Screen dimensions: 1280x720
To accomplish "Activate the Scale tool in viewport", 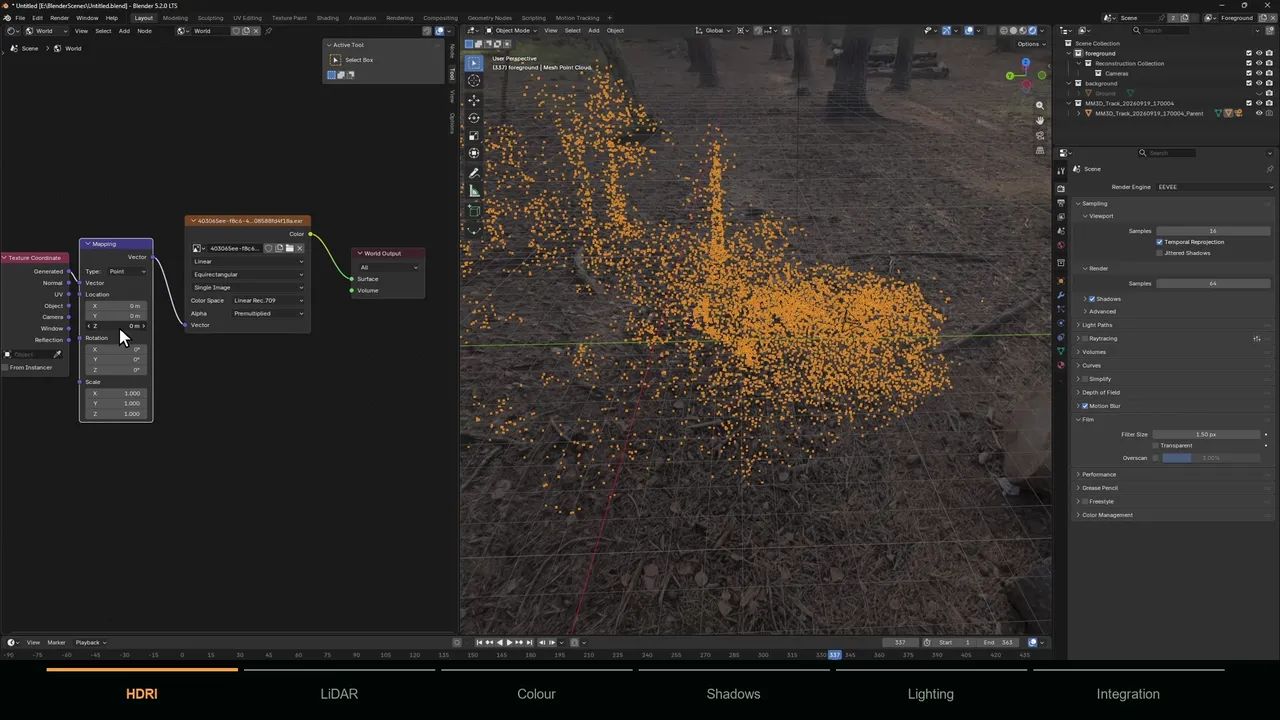I will tap(474, 135).
